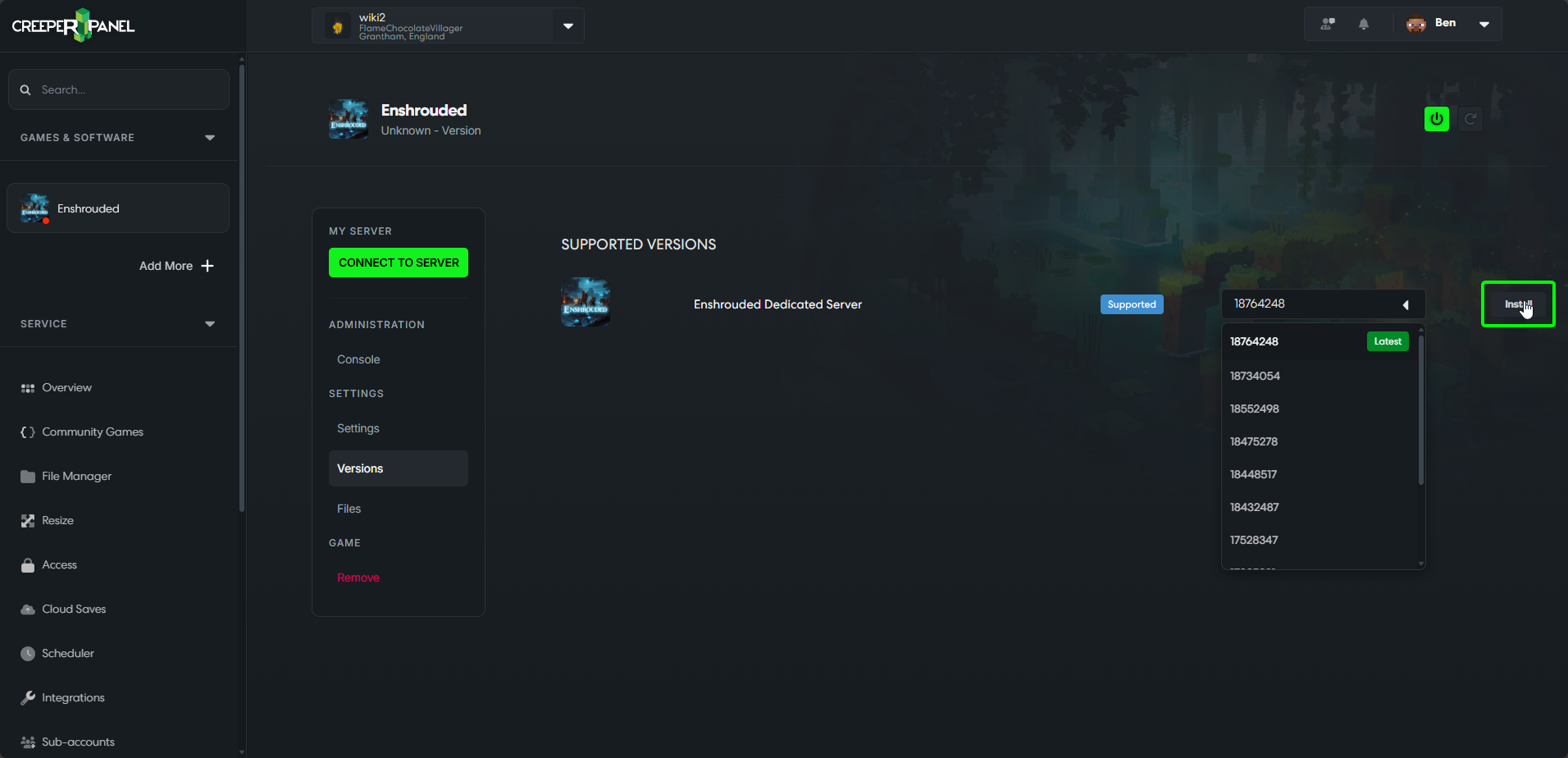The width and height of the screenshot is (1568, 758).
Task: Click the Supported status badge
Action: pyautogui.click(x=1132, y=304)
